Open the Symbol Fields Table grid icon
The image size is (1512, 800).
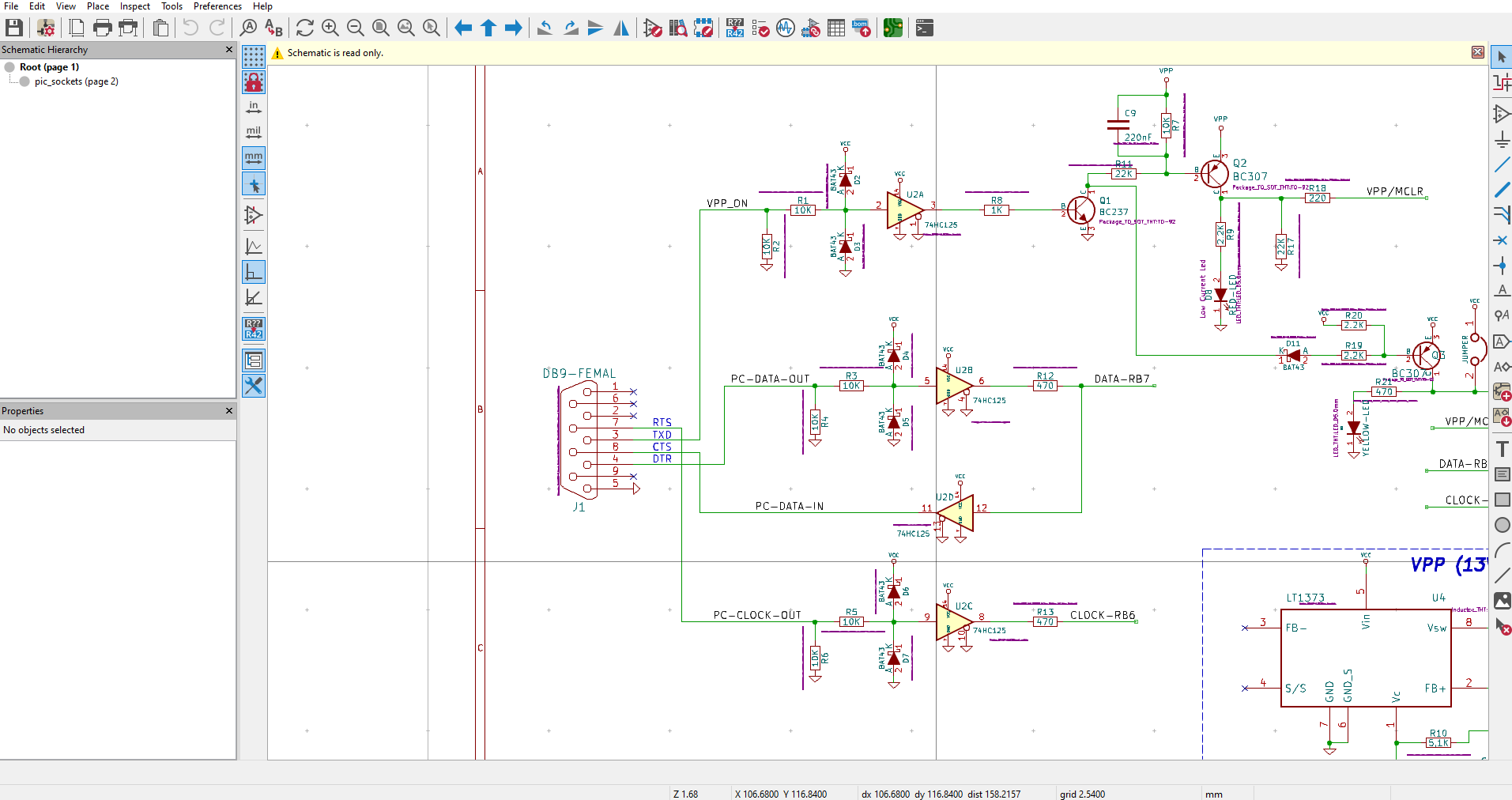click(836, 28)
